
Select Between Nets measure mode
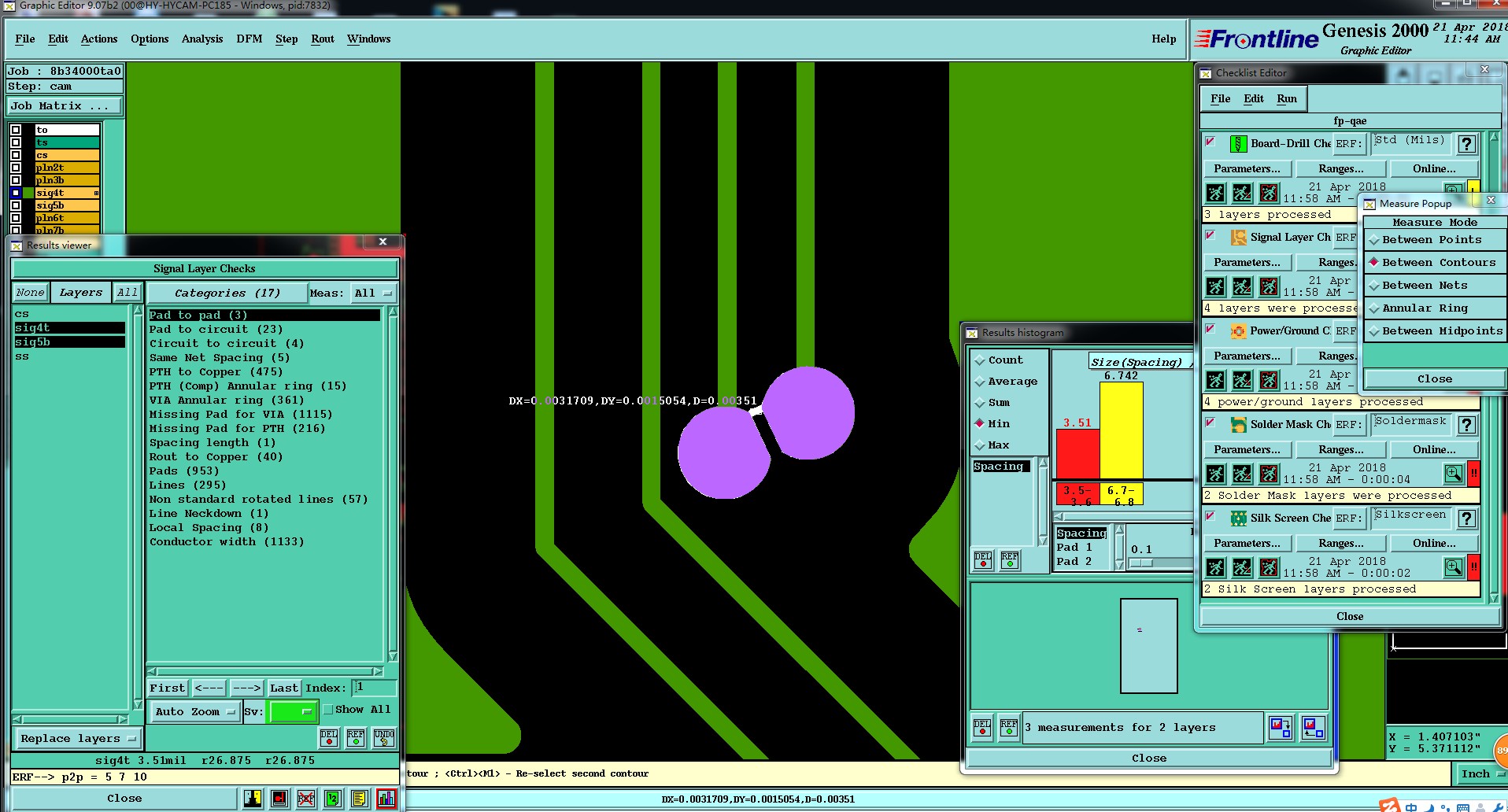click(x=1425, y=285)
